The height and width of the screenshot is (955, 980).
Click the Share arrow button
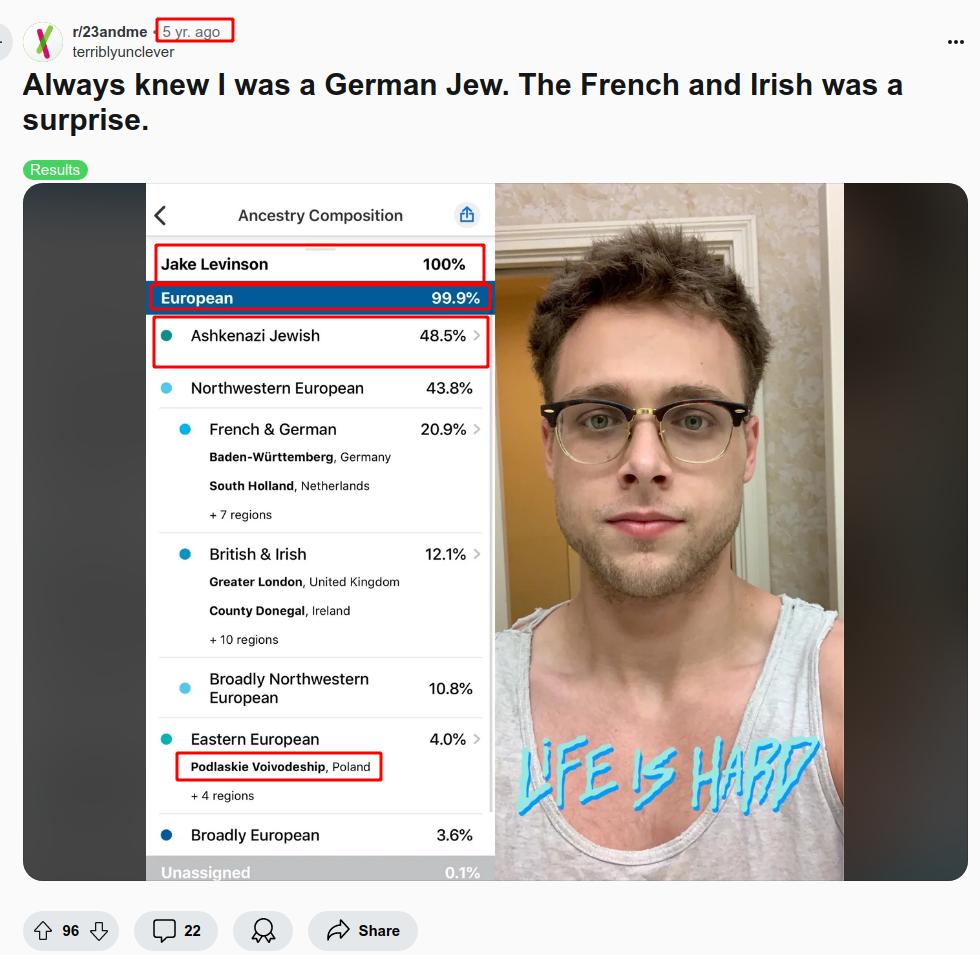click(x=363, y=931)
